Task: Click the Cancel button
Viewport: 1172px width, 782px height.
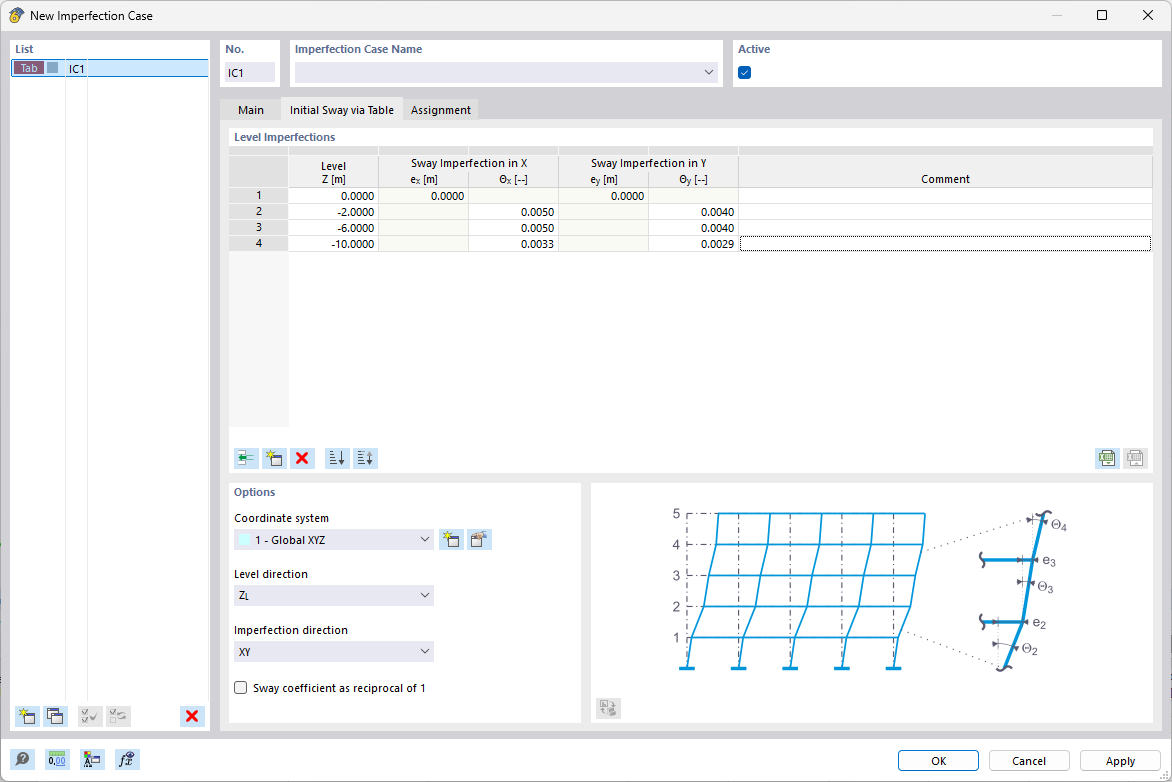Action: click(1029, 760)
